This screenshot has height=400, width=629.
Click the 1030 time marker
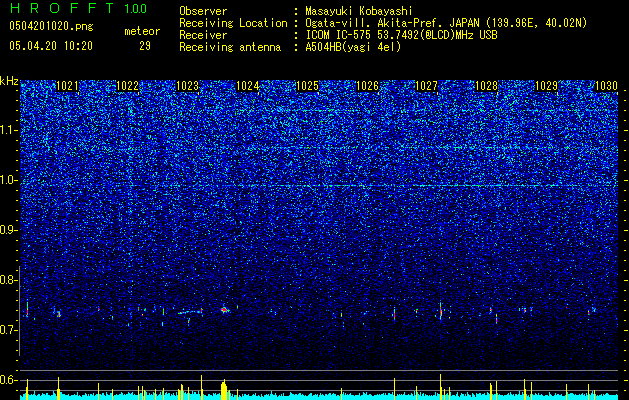pos(607,86)
